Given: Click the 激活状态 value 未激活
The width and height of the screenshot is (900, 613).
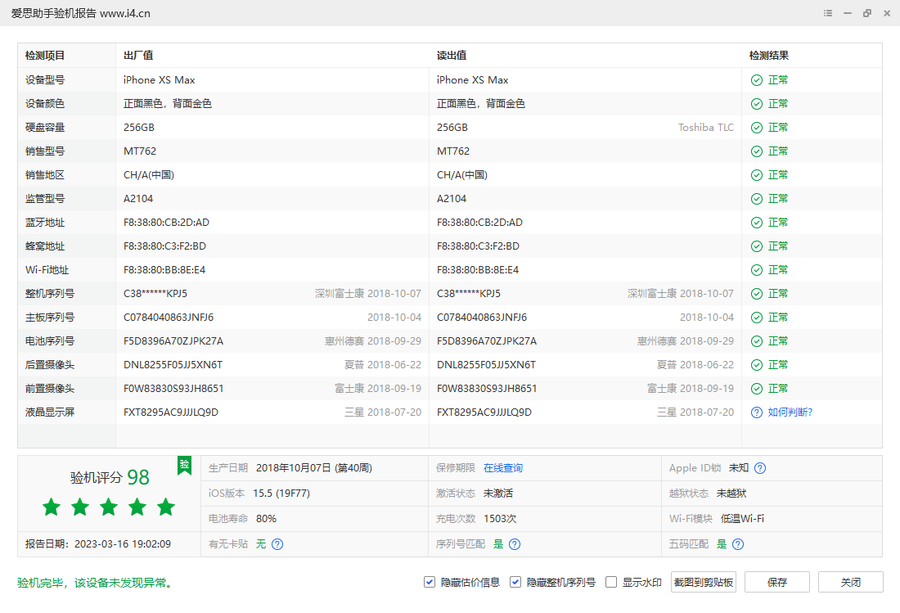Looking at the screenshot, I should (x=498, y=493).
